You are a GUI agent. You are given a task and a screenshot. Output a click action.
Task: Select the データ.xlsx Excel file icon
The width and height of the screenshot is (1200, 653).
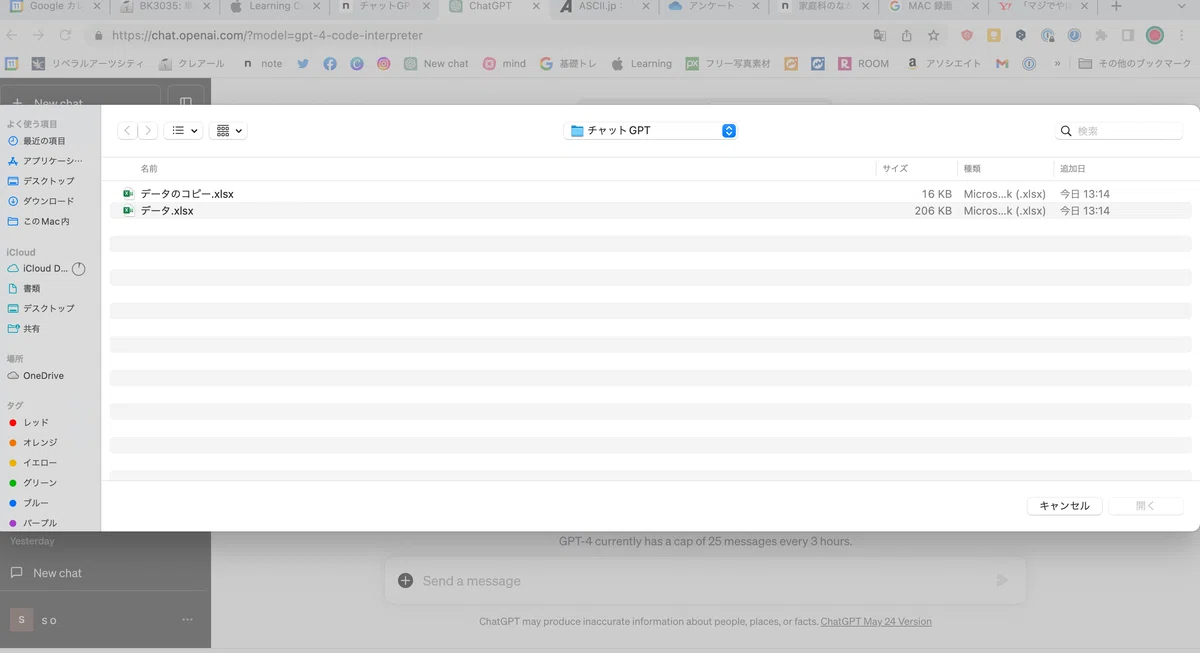point(128,211)
